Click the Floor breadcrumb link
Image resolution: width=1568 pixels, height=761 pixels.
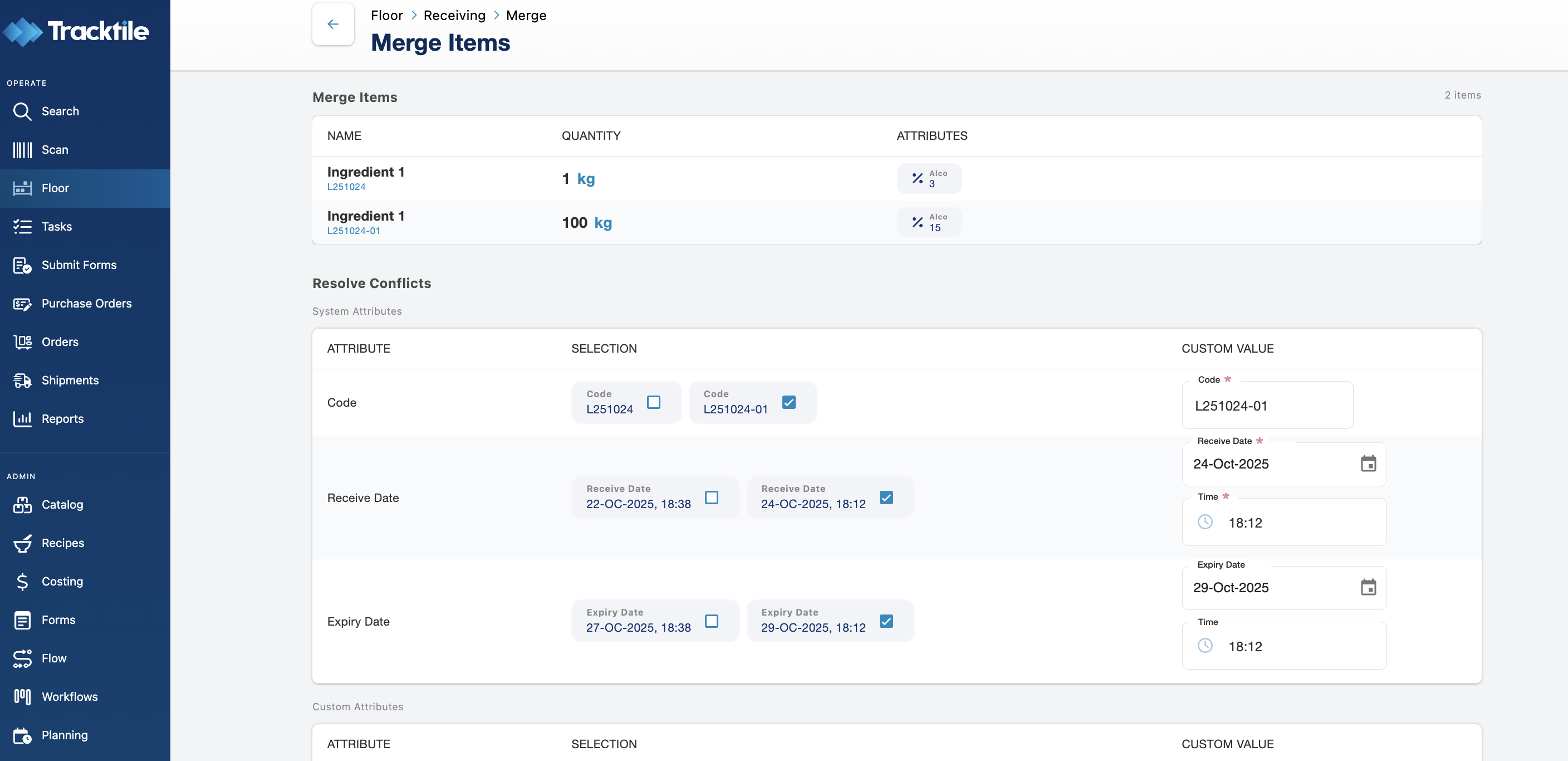tap(386, 15)
